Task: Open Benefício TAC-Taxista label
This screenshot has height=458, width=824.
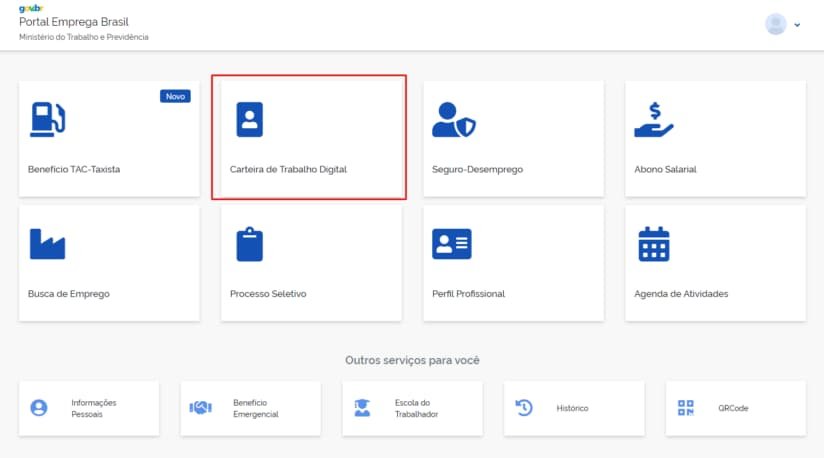Action: click(74, 169)
